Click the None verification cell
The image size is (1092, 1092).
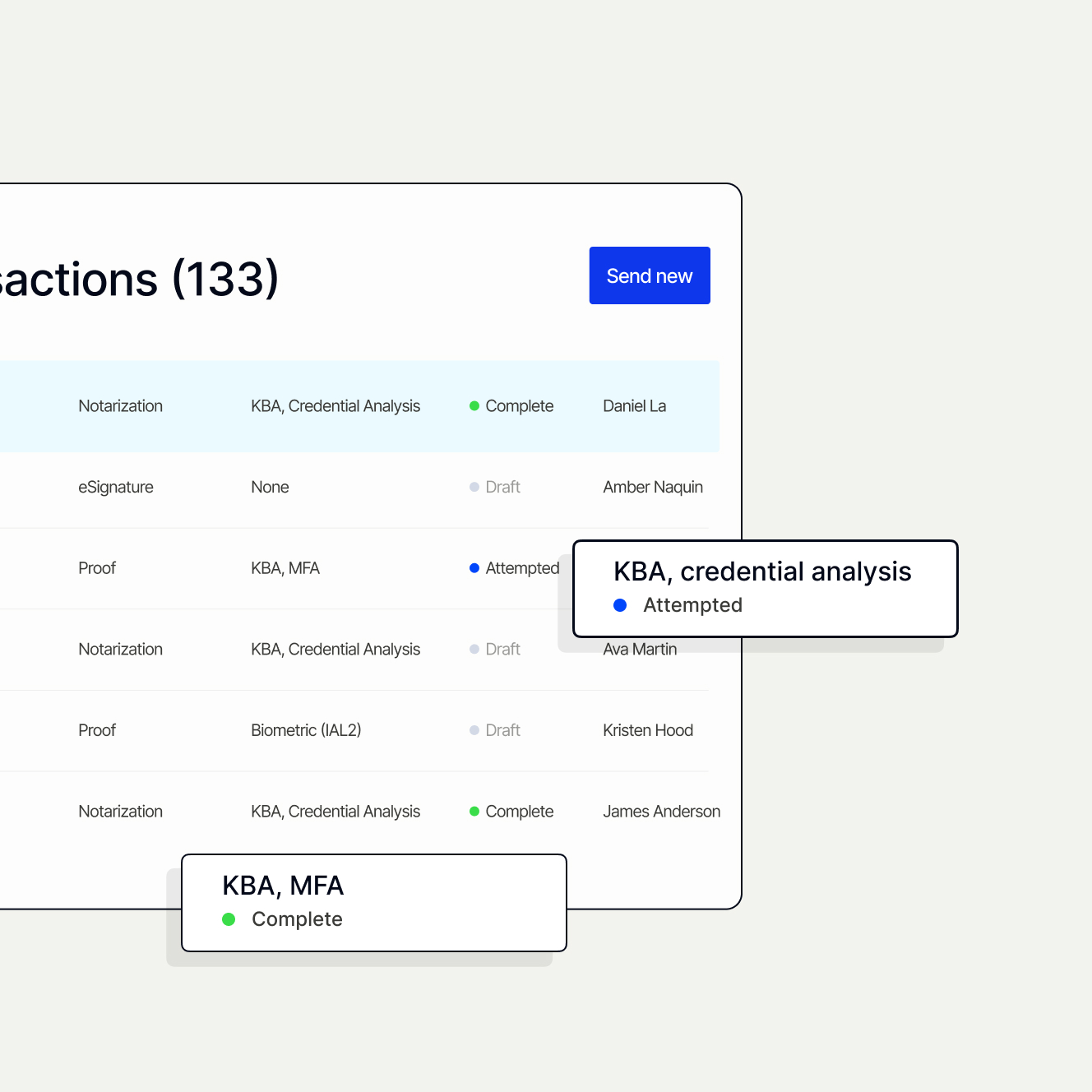point(270,487)
